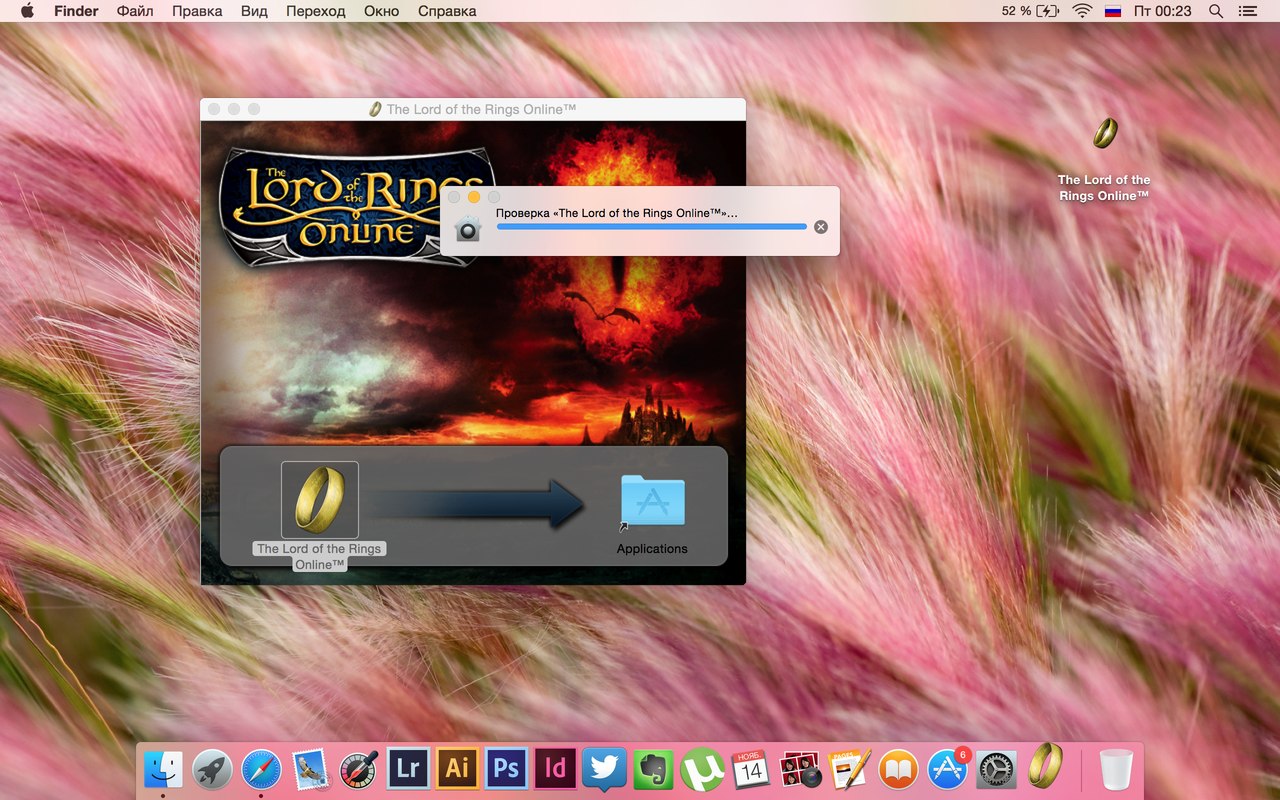Expand the Russian input source flag menu
This screenshot has width=1280, height=800.
(x=1113, y=11)
